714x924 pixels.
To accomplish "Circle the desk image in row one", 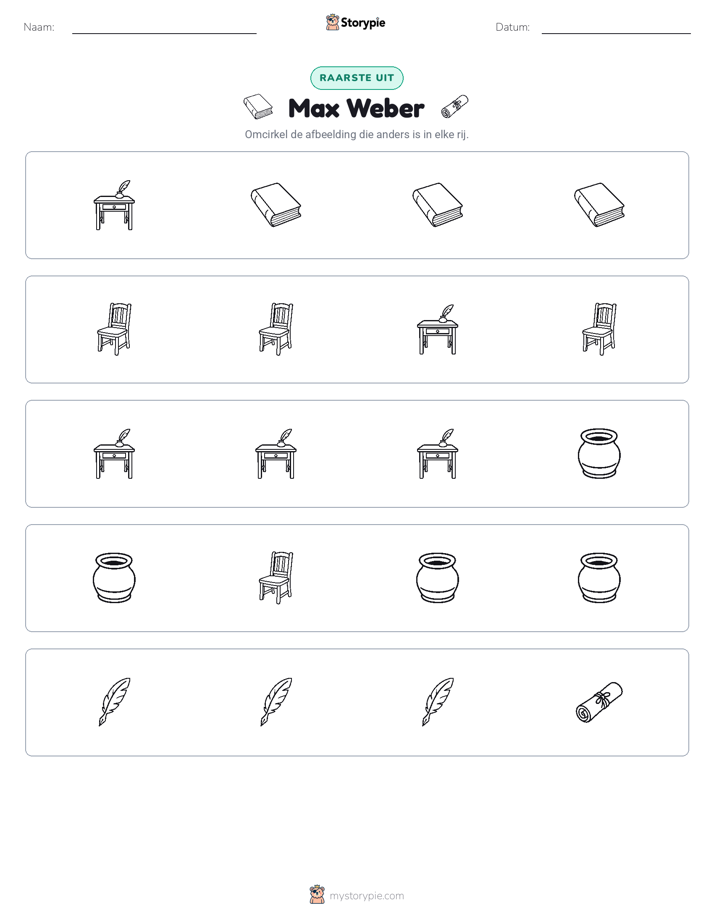I will pos(114,205).
